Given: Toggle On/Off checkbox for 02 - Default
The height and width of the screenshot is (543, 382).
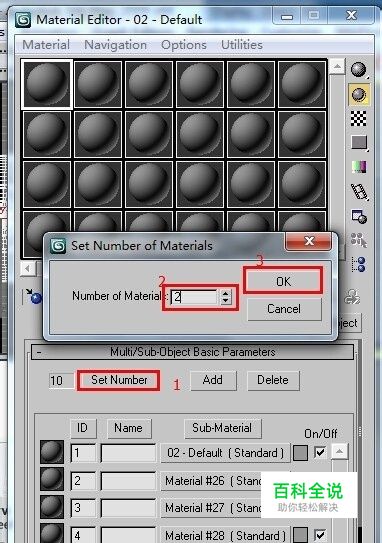Looking at the screenshot, I should pos(320,452).
